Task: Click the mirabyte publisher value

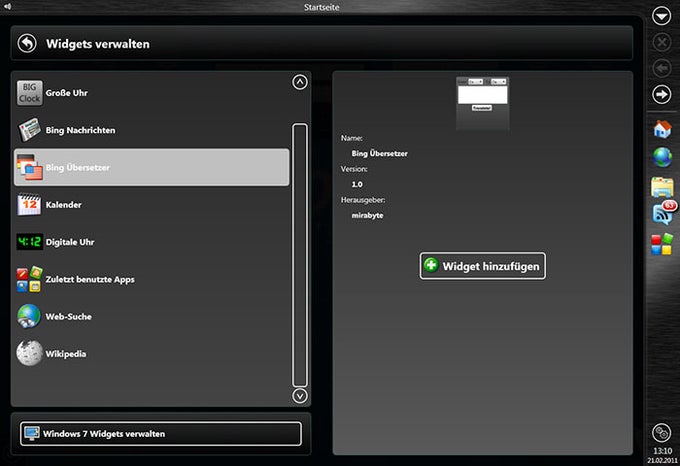Action: coord(367,215)
